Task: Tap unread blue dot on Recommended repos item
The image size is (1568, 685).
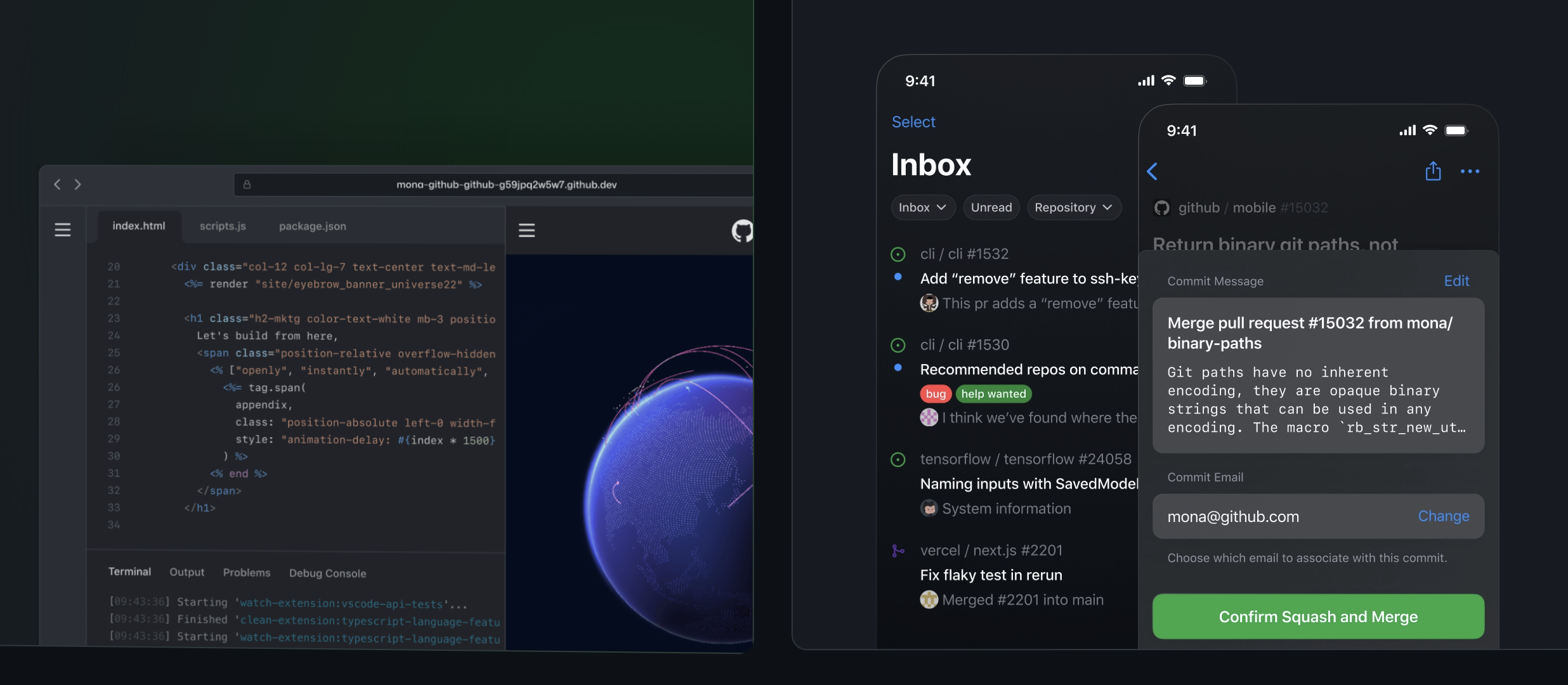Action: coord(898,367)
